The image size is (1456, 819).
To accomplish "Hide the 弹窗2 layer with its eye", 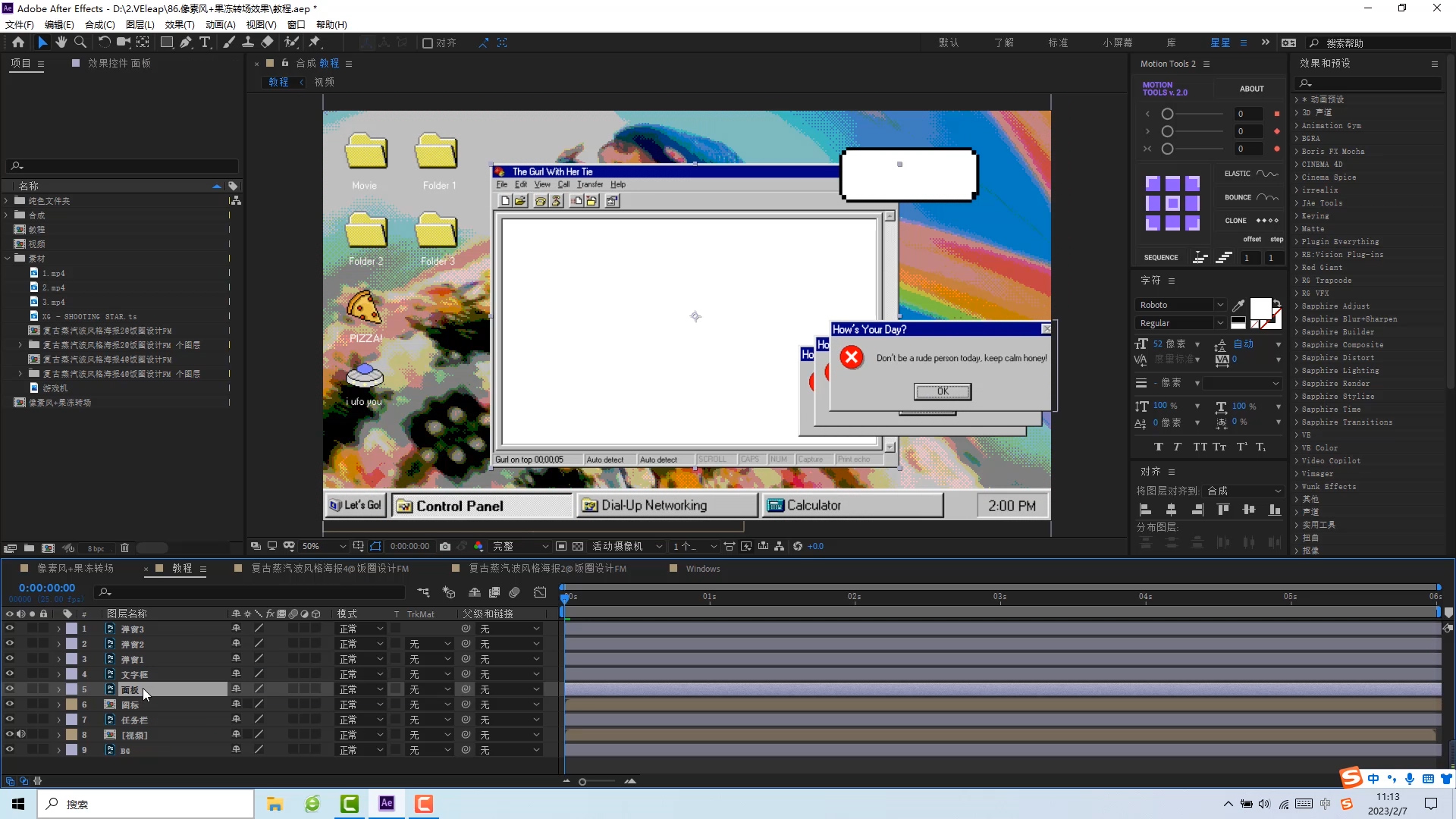I will [10, 643].
